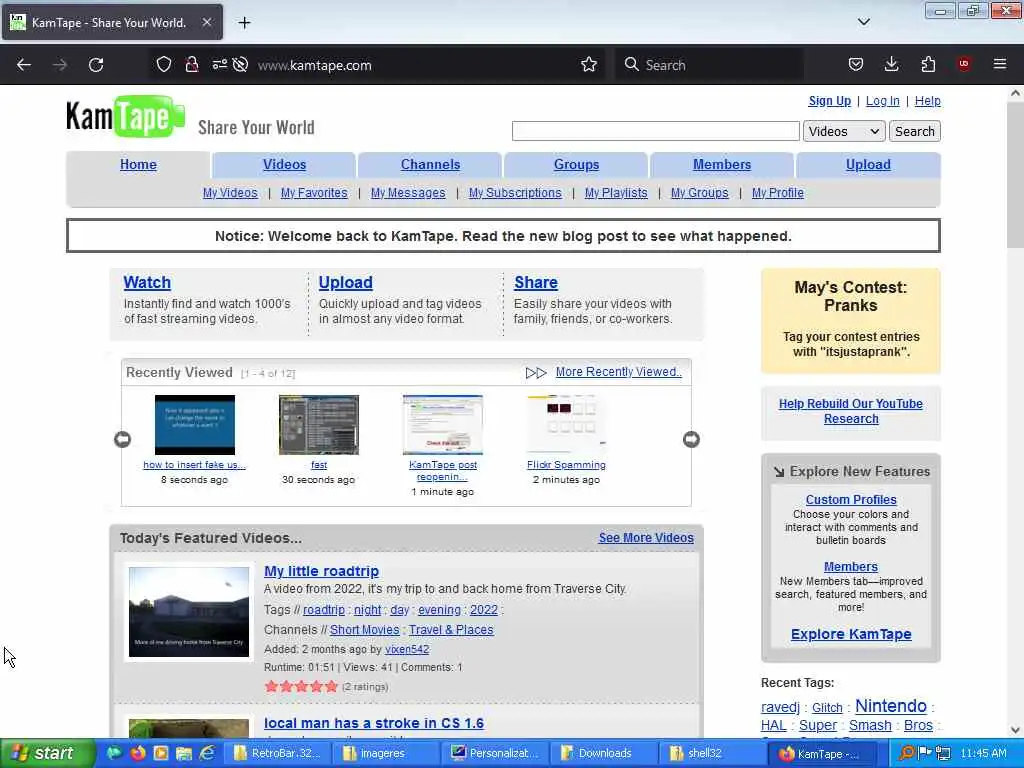Go to My Playlists
Screen dimensions: 1024x768
click(x=616, y=193)
